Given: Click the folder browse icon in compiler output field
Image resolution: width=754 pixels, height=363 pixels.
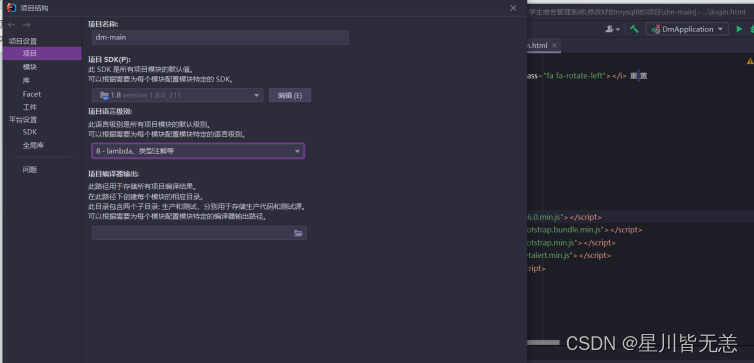Looking at the screenshot, I should click(x=299, y=233).
